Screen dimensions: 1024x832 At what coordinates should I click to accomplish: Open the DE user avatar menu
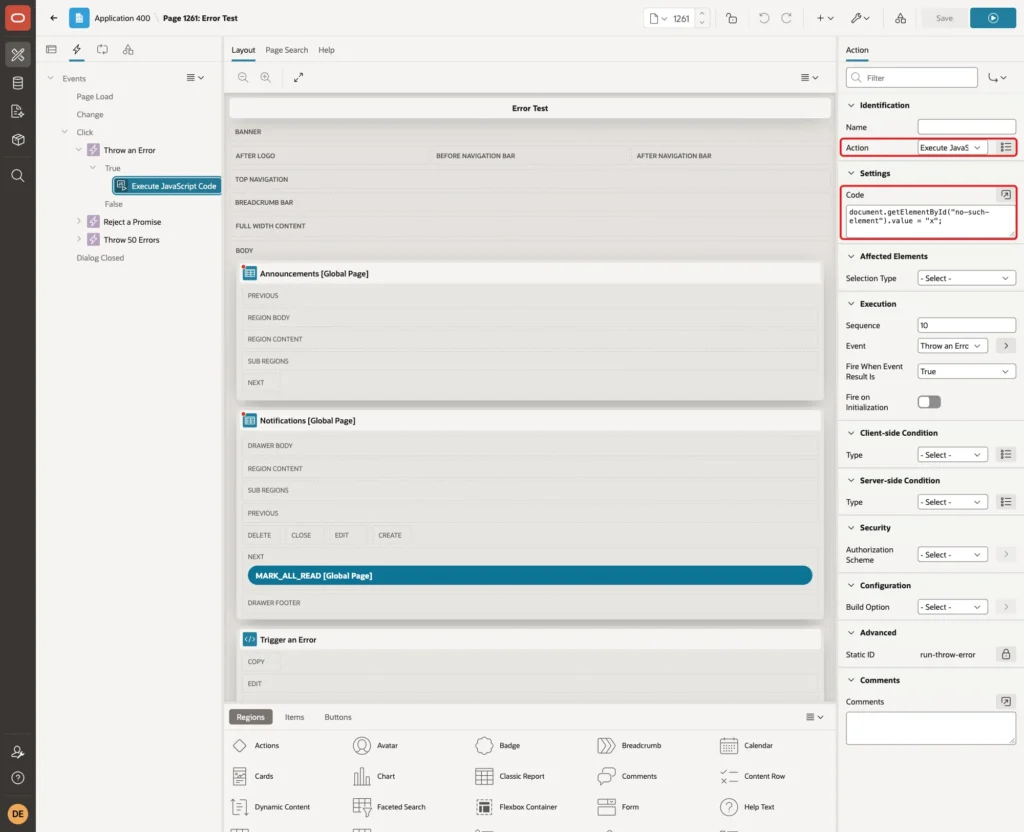18,814
